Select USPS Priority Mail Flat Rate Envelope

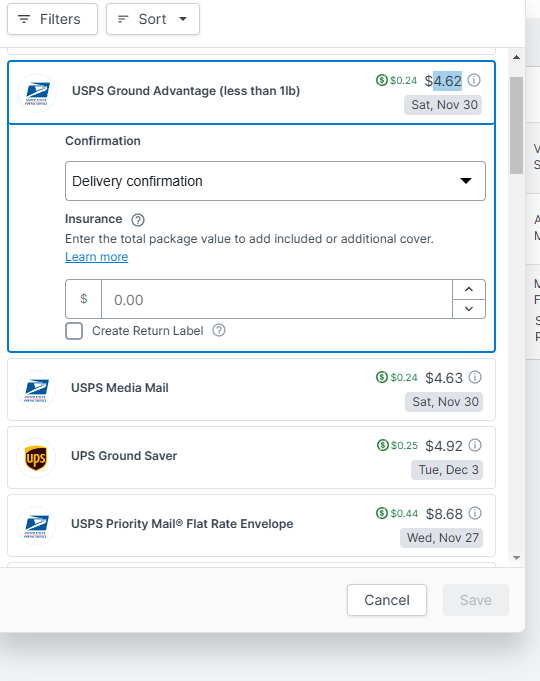[x=252, y=526]
